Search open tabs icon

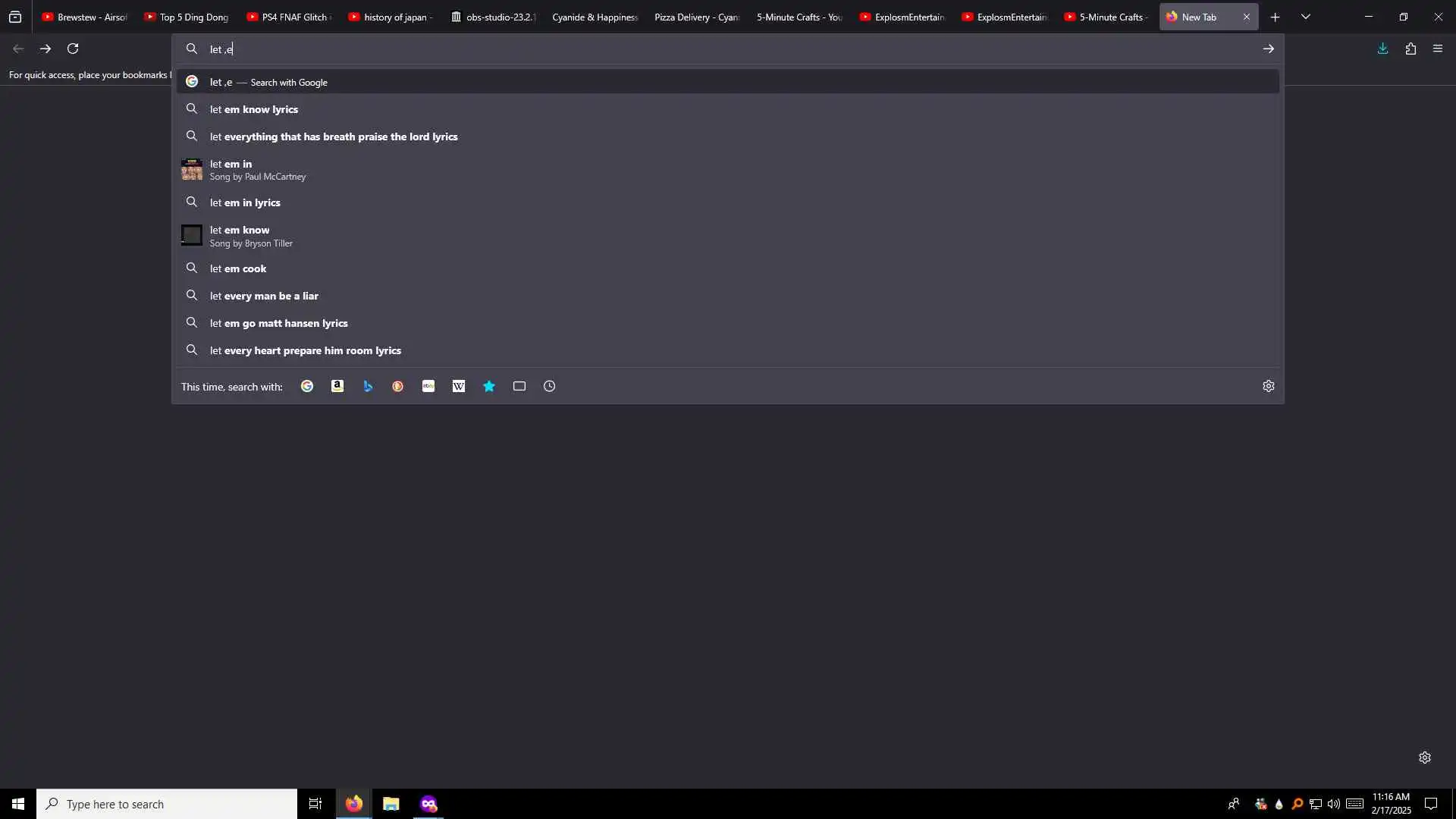tap(519, 386)
